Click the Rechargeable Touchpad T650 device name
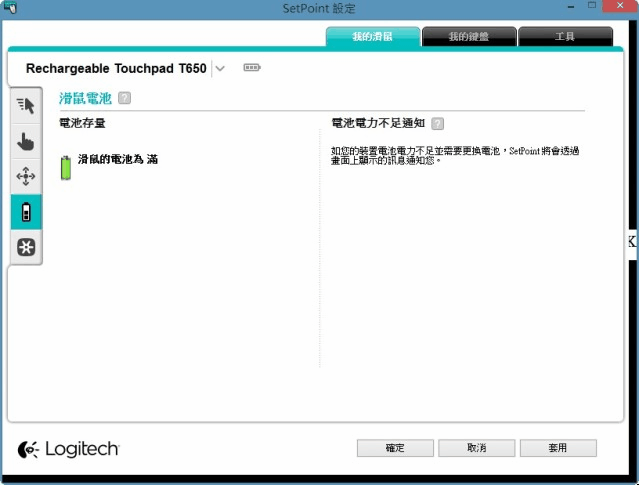Viewport: 639px width, 485px height. (x=116, y=68)
